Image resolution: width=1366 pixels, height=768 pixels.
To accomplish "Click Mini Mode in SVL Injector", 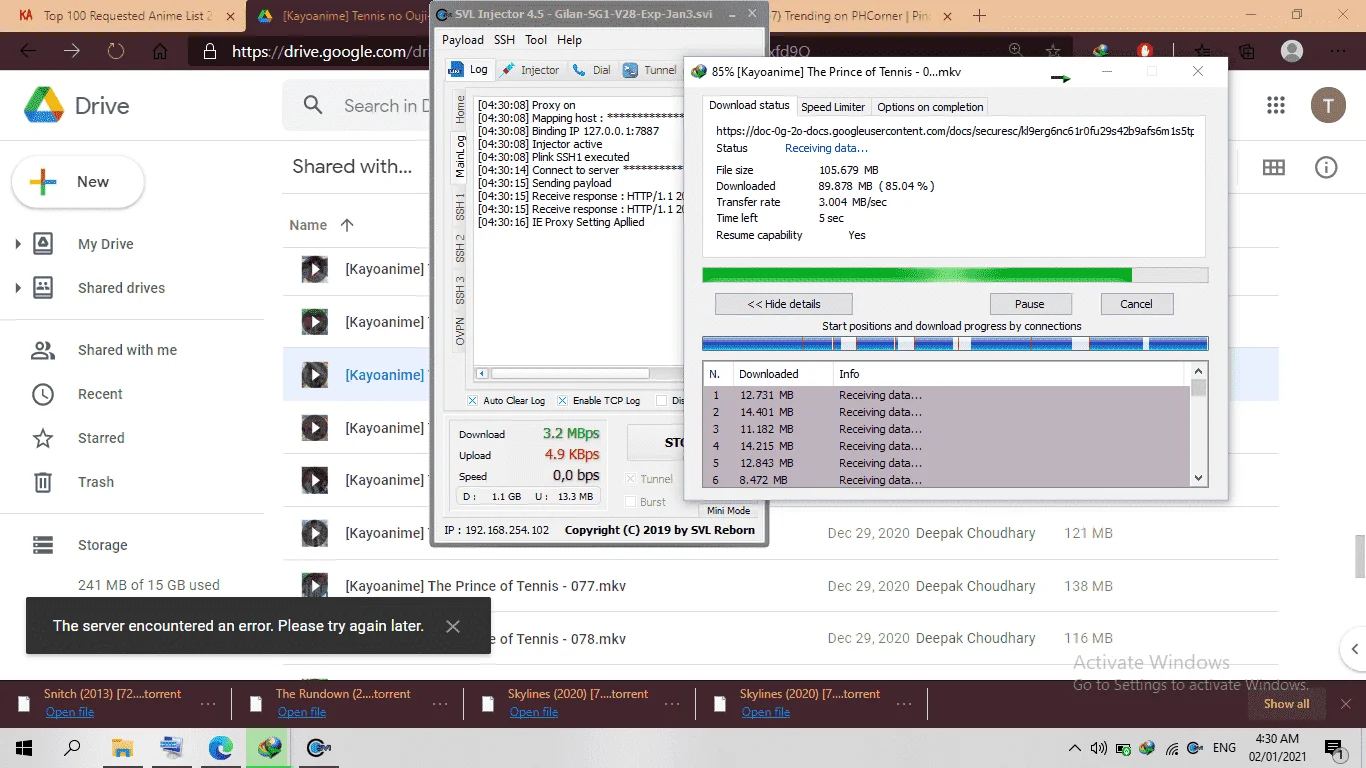I will click(728, 510).
